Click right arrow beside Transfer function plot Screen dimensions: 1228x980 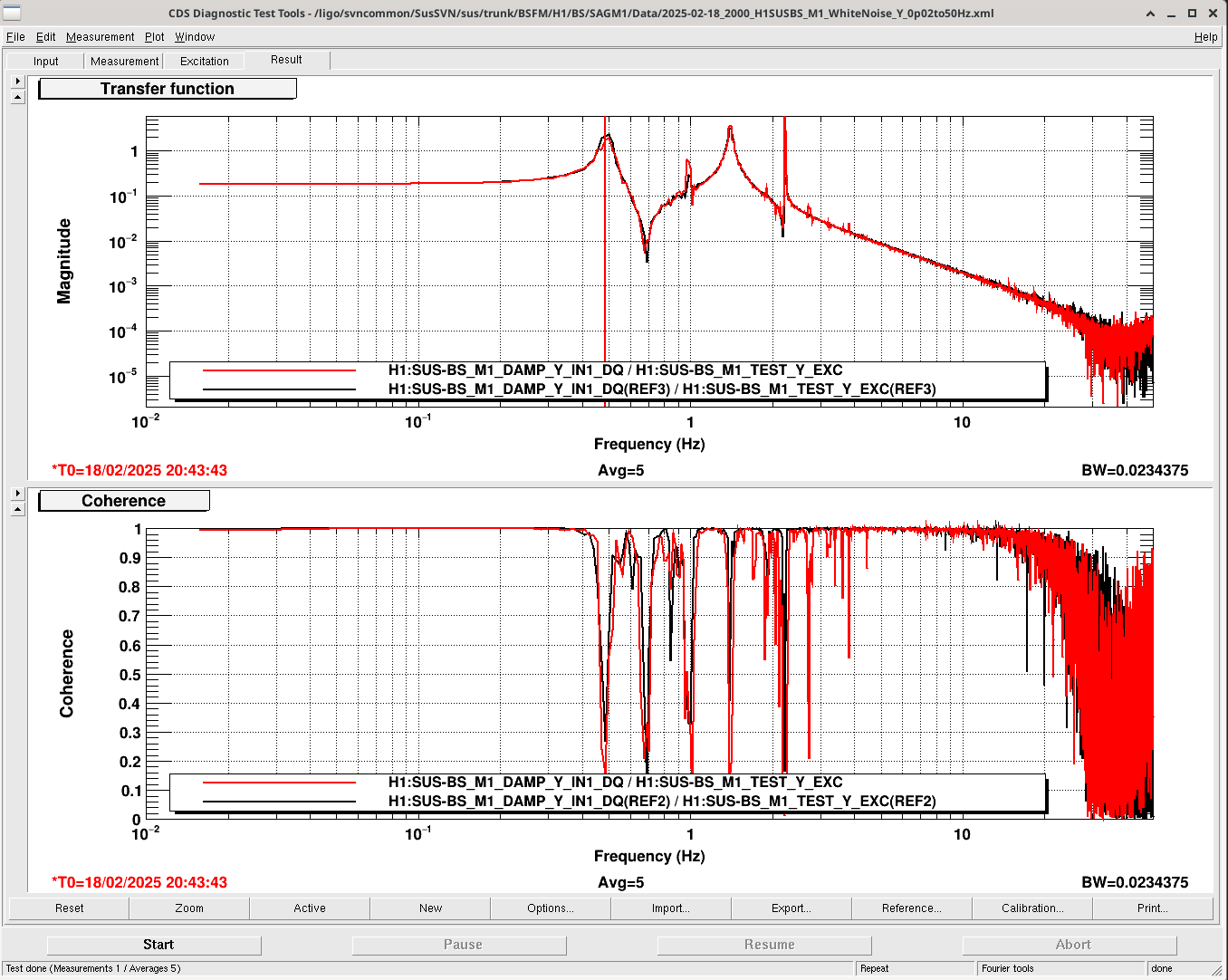(17, 82)
